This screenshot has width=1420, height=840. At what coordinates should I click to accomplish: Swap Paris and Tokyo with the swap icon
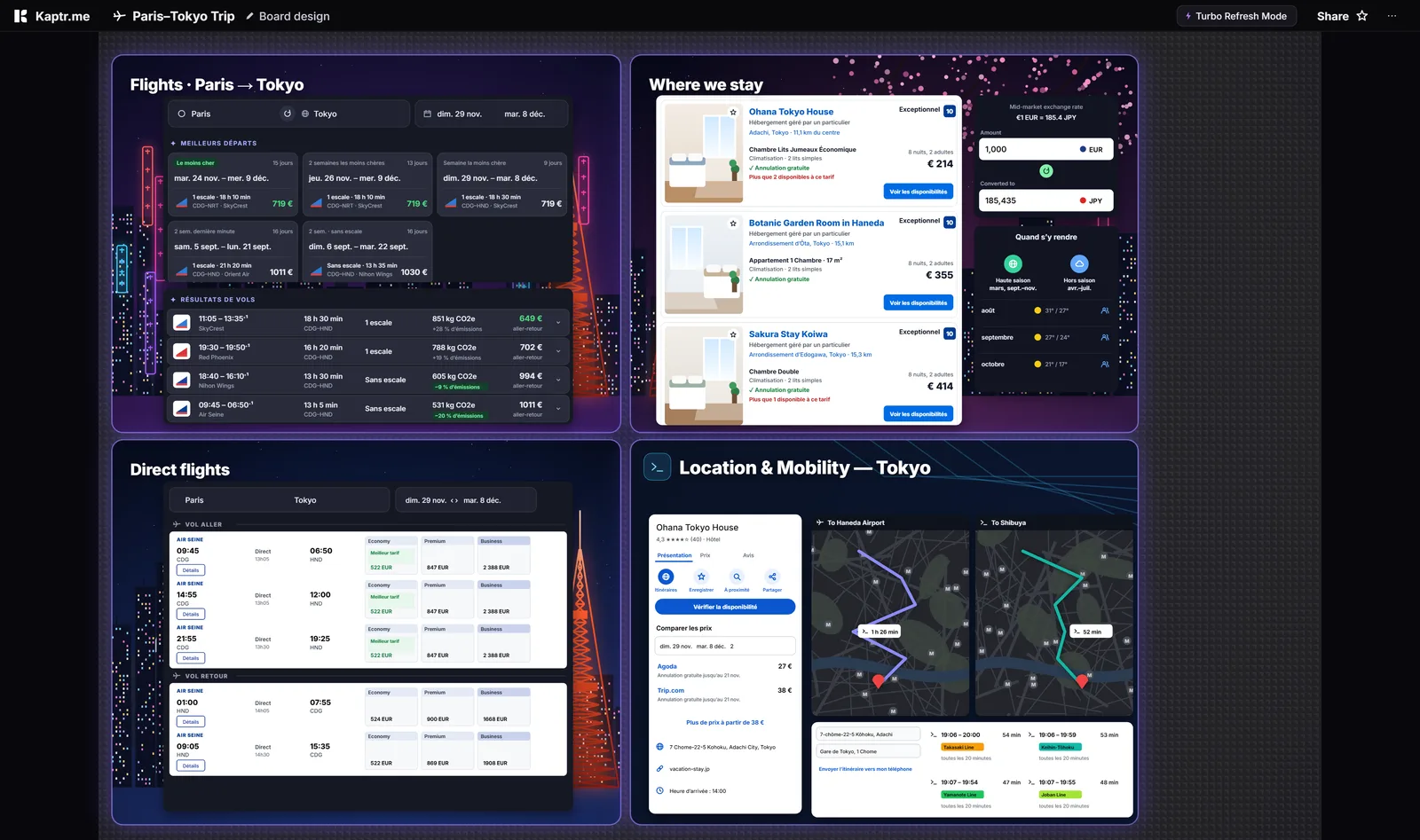pyautogui.click(x=287, y=114)
